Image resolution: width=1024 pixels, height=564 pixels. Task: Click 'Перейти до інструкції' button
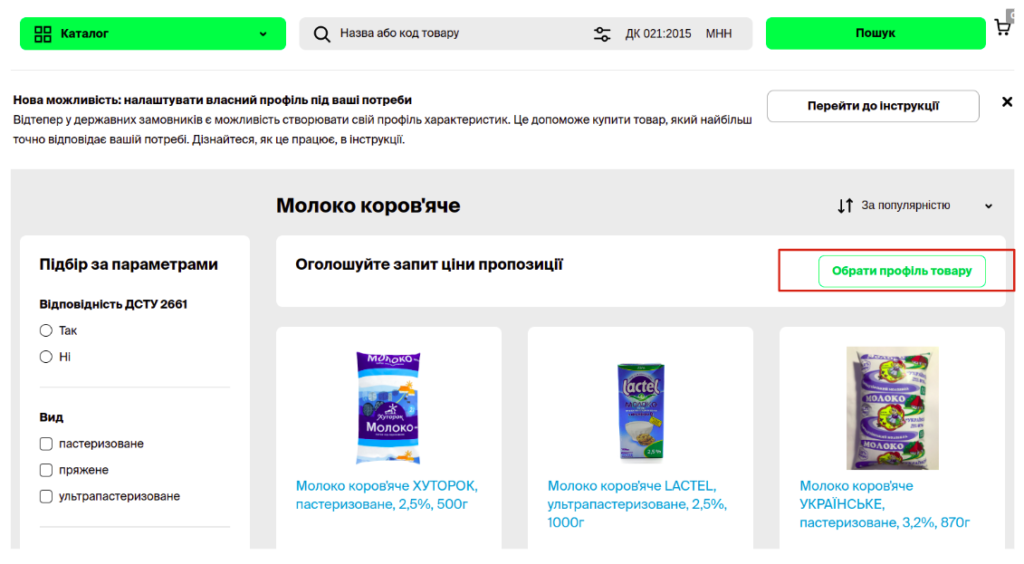[873, 106]
